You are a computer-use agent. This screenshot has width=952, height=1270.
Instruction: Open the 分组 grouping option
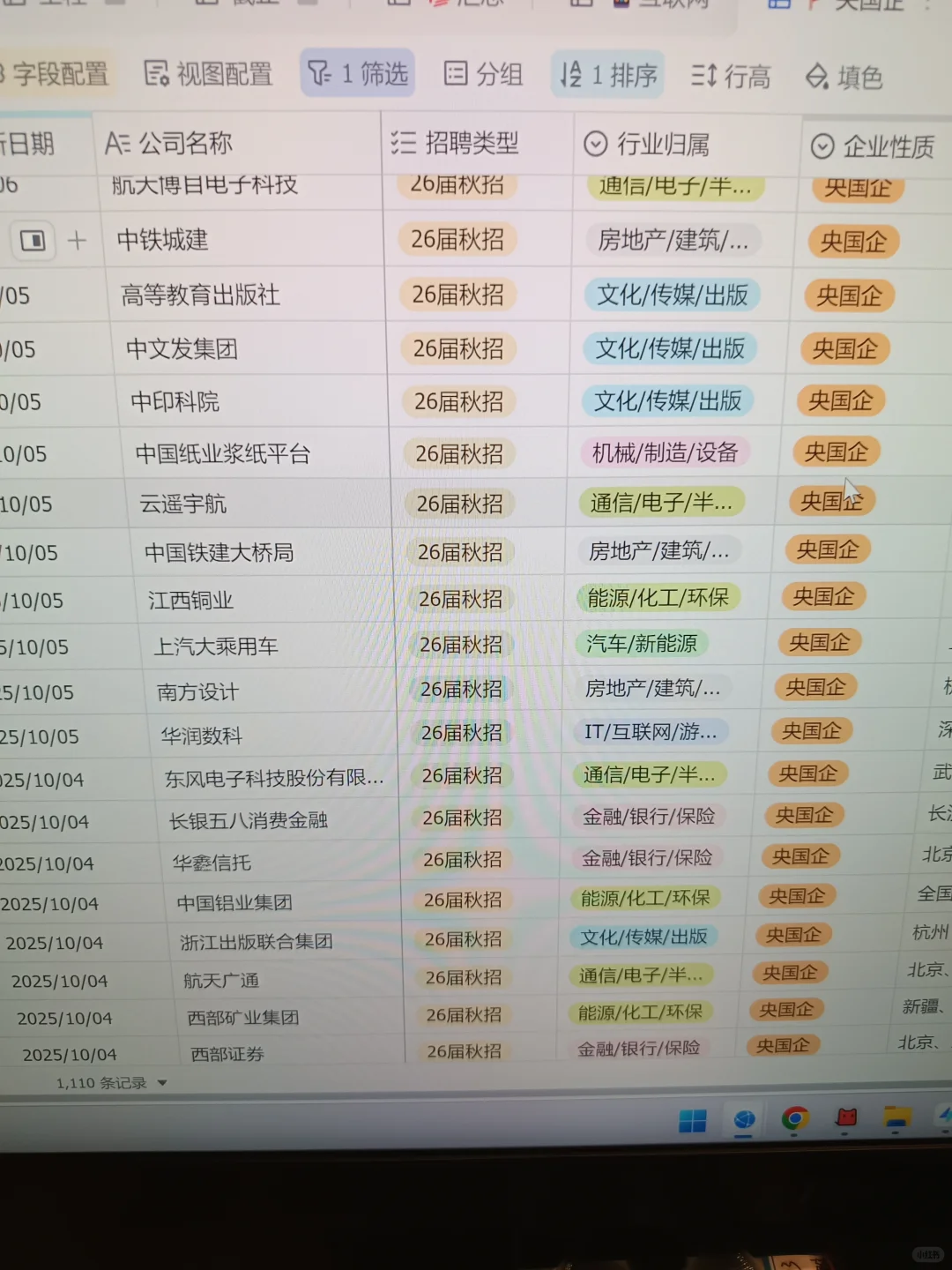tap(483, 74)
